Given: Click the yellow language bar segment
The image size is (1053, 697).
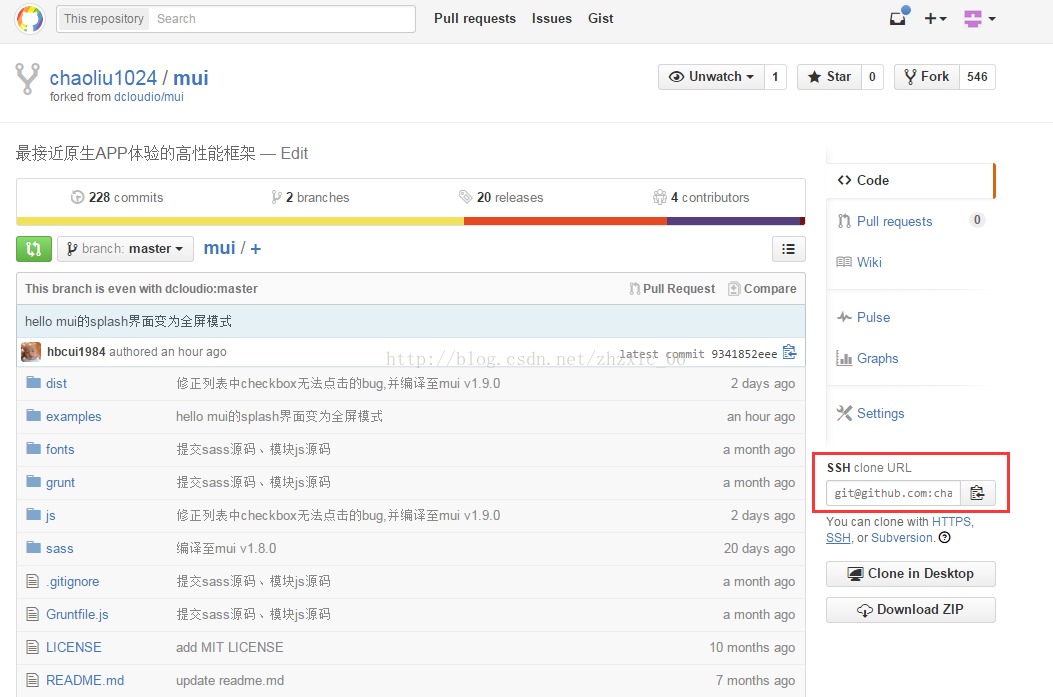Looking at the screenshot, I should tap(240, 221).
